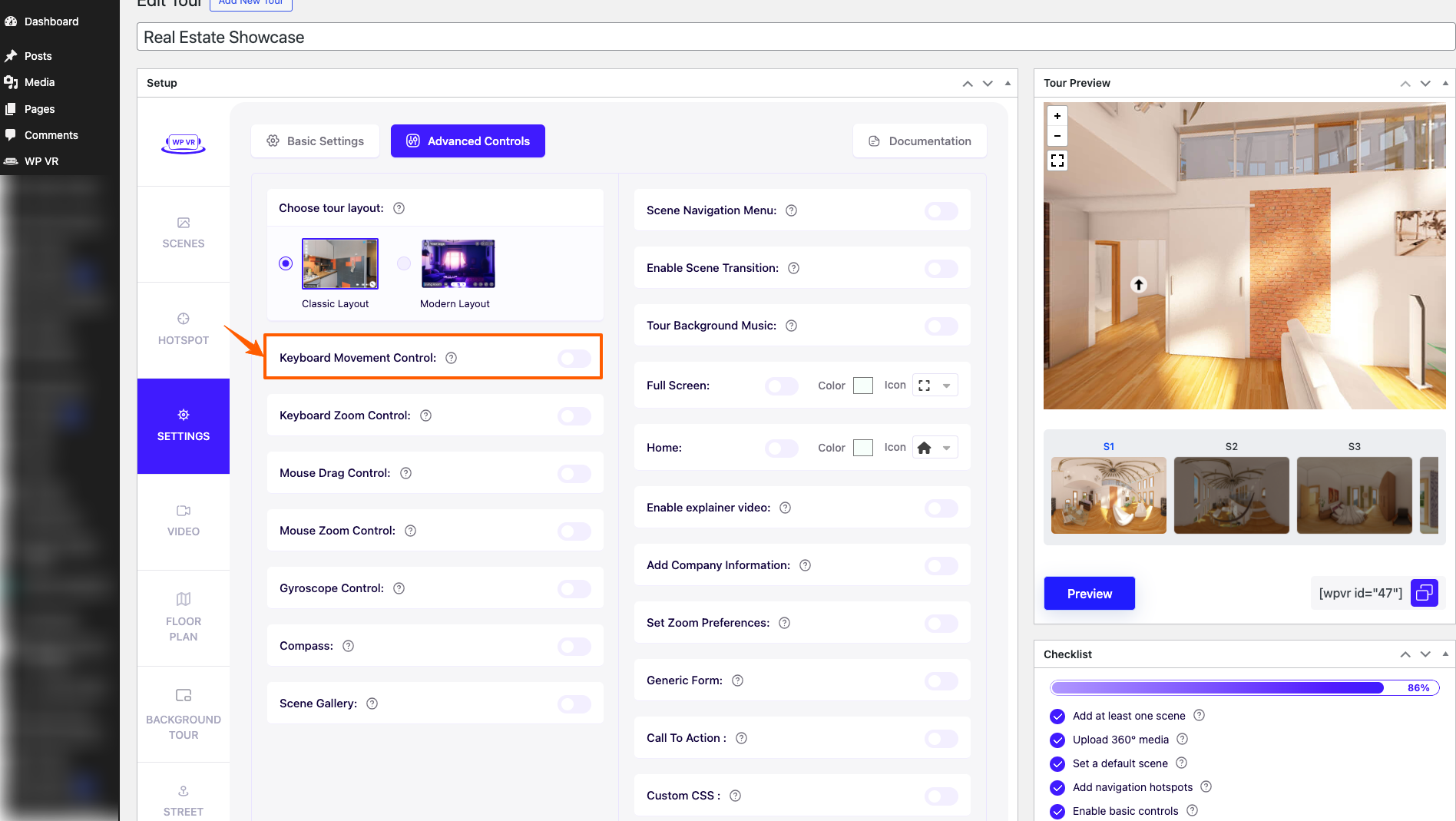Viewport: 1456px width, 821px height.
Task: Enable the Keyboard Movement Control toggle
Action: tap(574, 358)
